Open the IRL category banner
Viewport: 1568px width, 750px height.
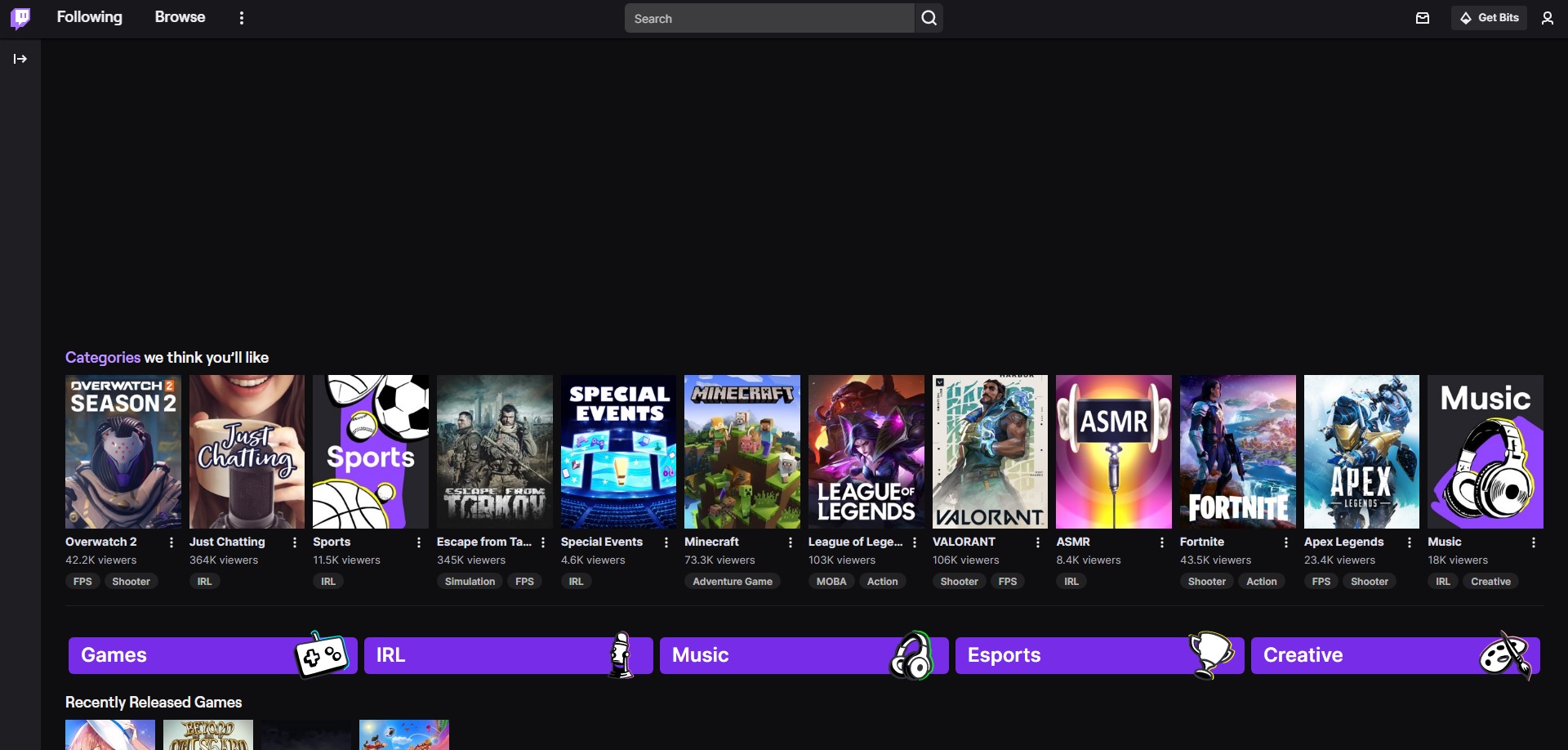click(x=509, y=655)
